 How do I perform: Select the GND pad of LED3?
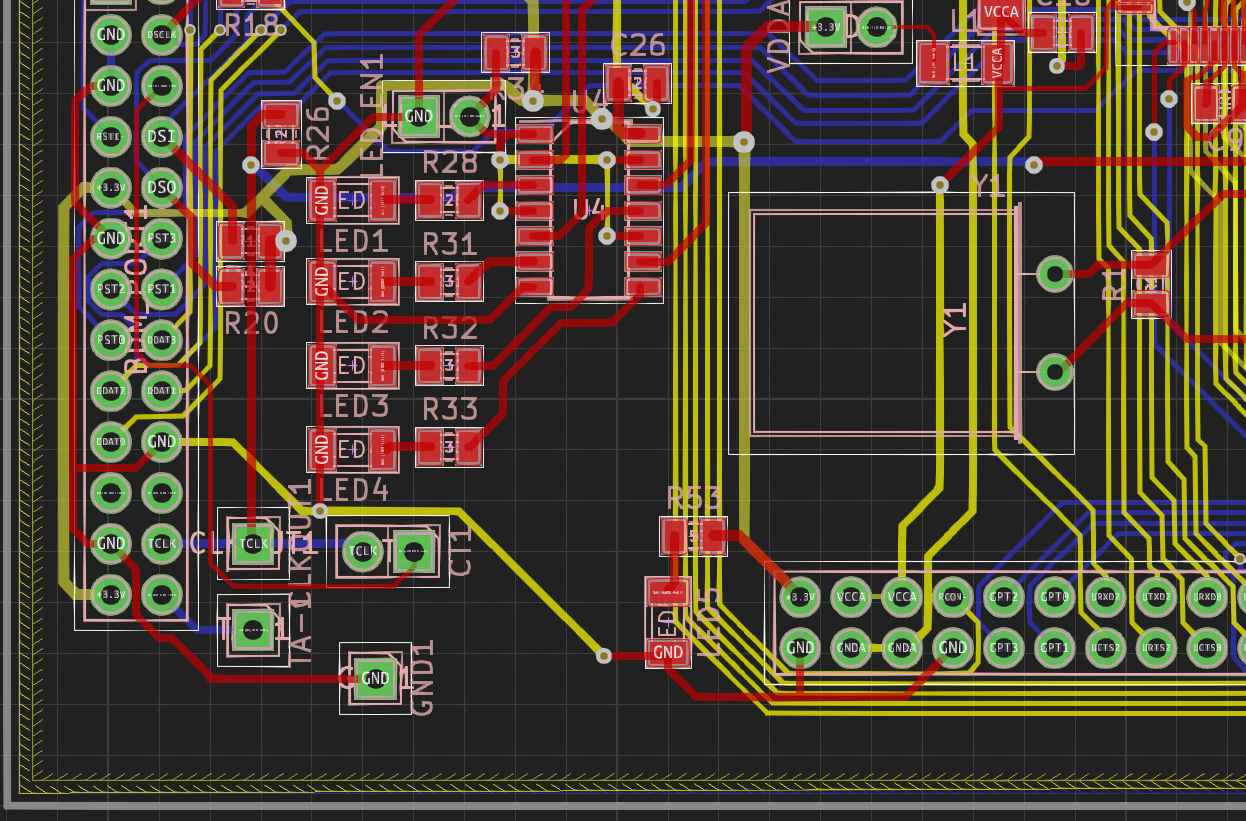pyautogui.click(x=321, y=366)
